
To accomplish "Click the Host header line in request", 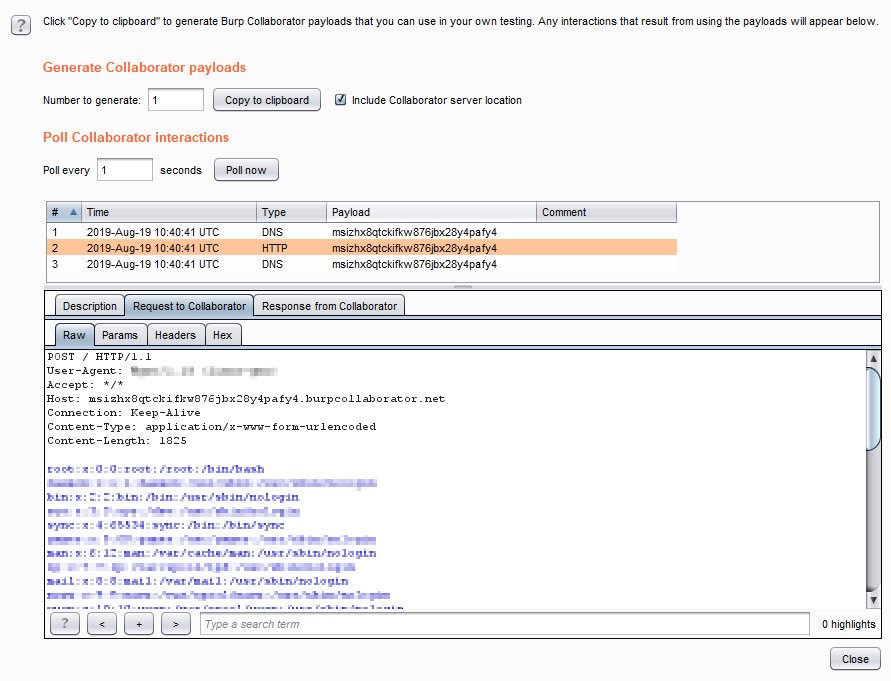I will (246, 398).
